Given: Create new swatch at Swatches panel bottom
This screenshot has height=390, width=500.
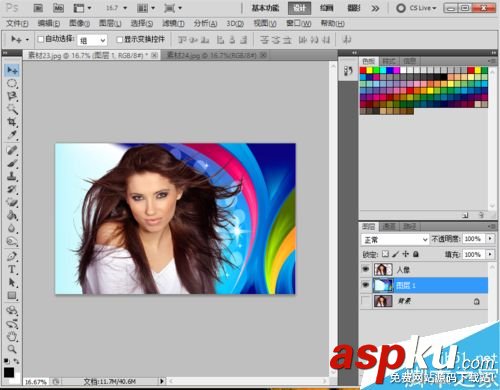Looking at the screenshot, I should (x=465, y=215).
